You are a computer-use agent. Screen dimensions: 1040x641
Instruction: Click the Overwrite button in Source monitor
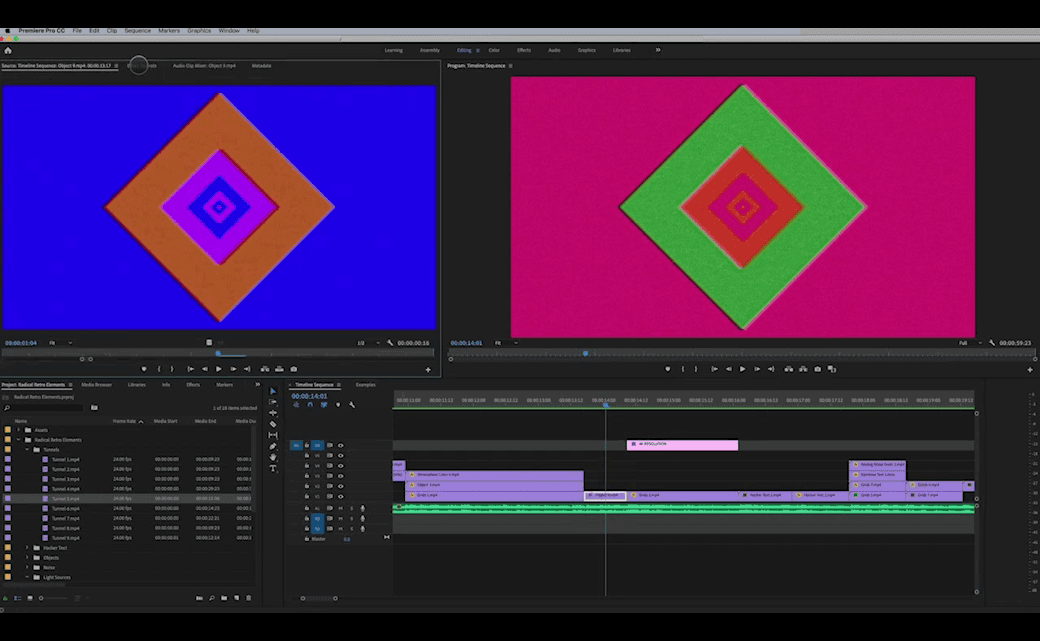coord(279,369)
